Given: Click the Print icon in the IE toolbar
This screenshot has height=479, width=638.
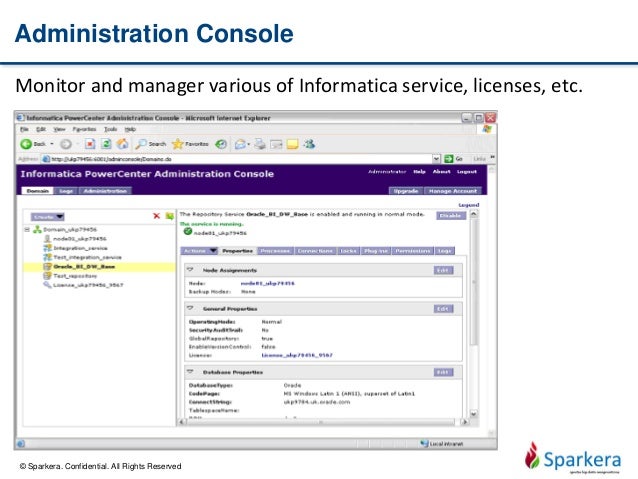Looking at the screenshot, I should (260, 144).
